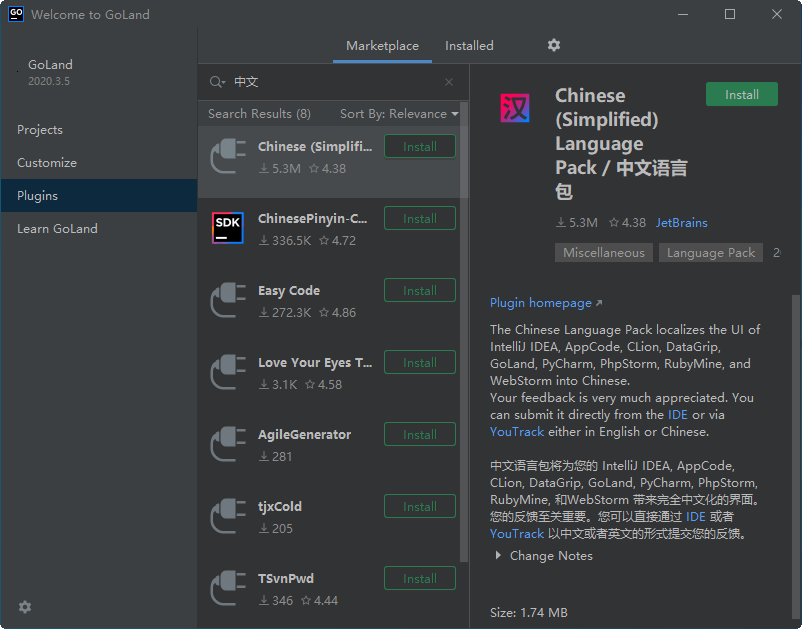Screen dimensions: 802x629
Task: Install the AgileGenerator plugin
Action: tap(420, 435)
